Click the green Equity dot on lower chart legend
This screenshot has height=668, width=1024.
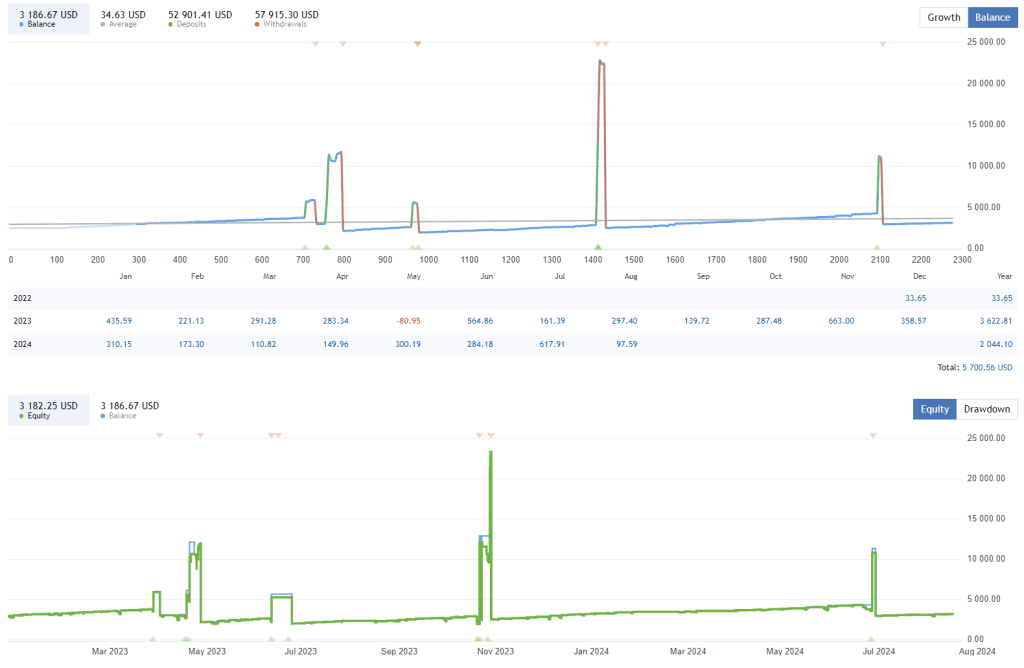click(x=21, y=416)
